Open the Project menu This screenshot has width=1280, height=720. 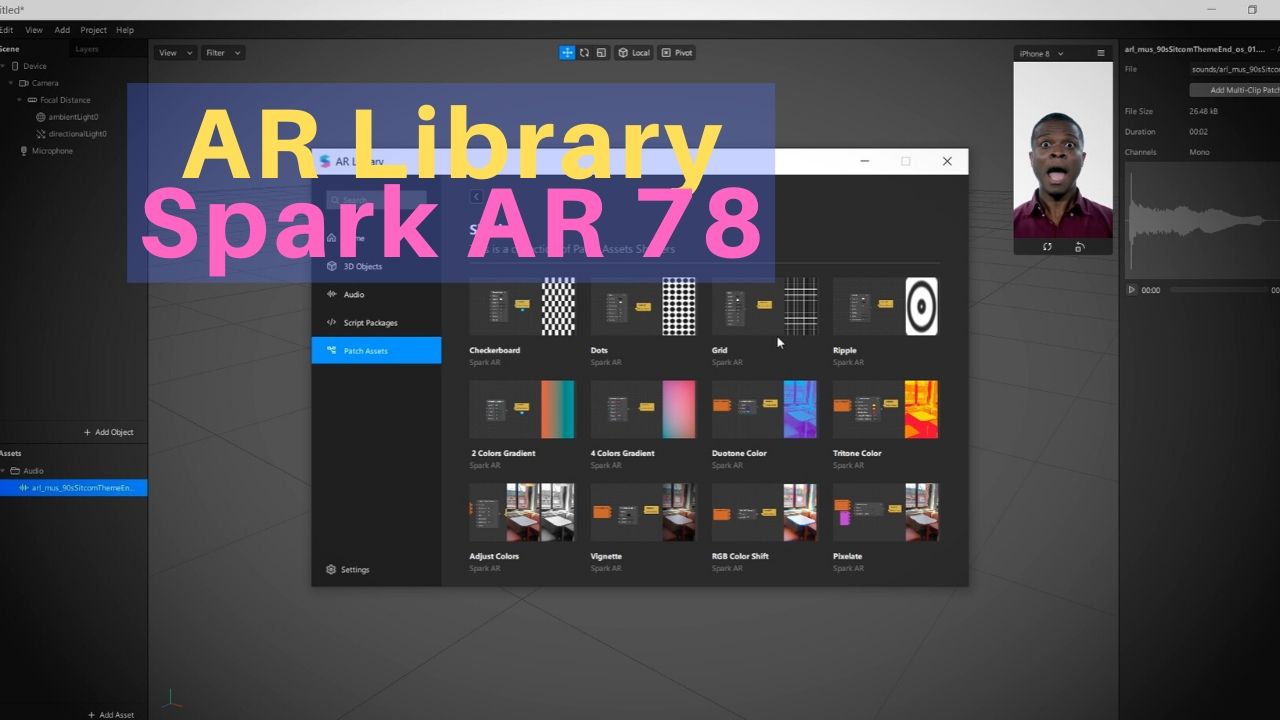pyautogui.click(x=93, y=30)
